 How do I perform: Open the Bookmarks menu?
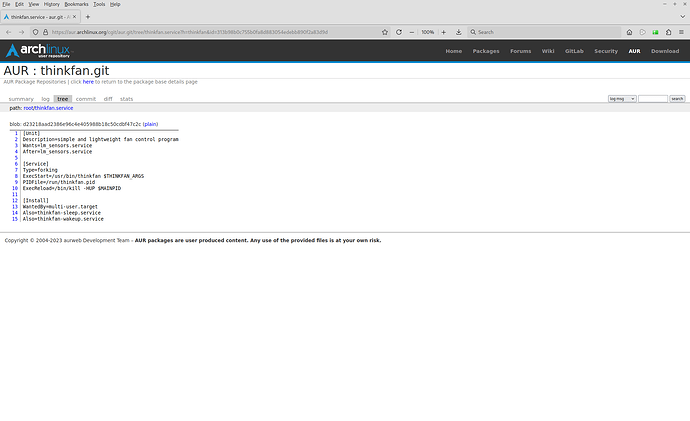click(76, 4)
